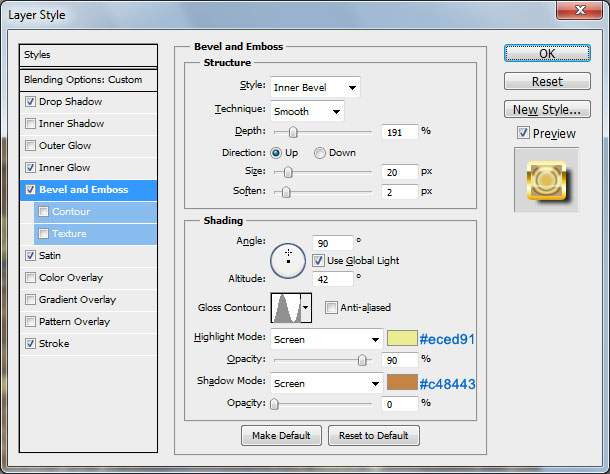Click the Reset button
Viewport: 610px width, 474px height.
tap(547, 81)
